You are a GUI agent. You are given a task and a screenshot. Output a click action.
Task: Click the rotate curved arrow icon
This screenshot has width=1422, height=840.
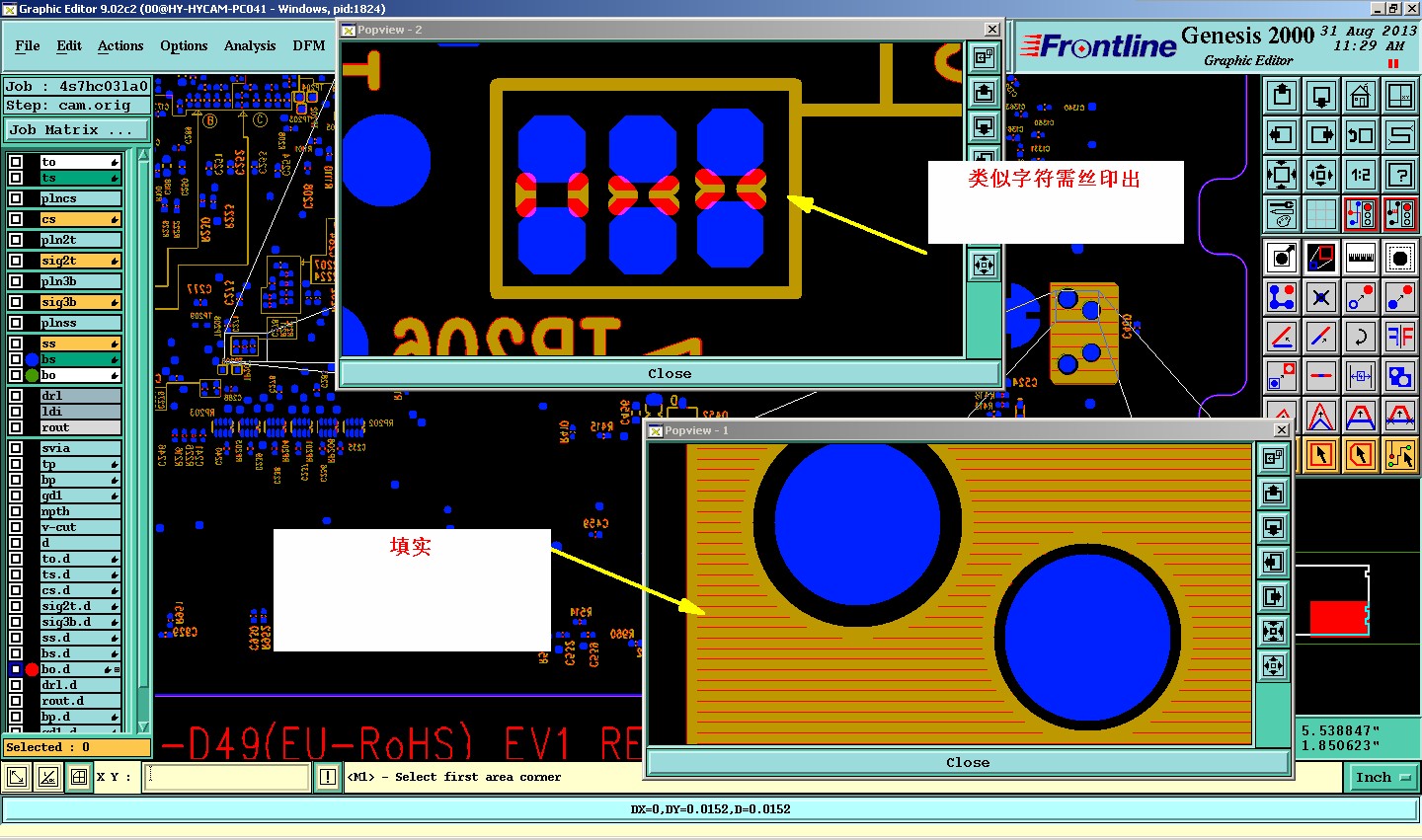click(x=1361, y=337)
